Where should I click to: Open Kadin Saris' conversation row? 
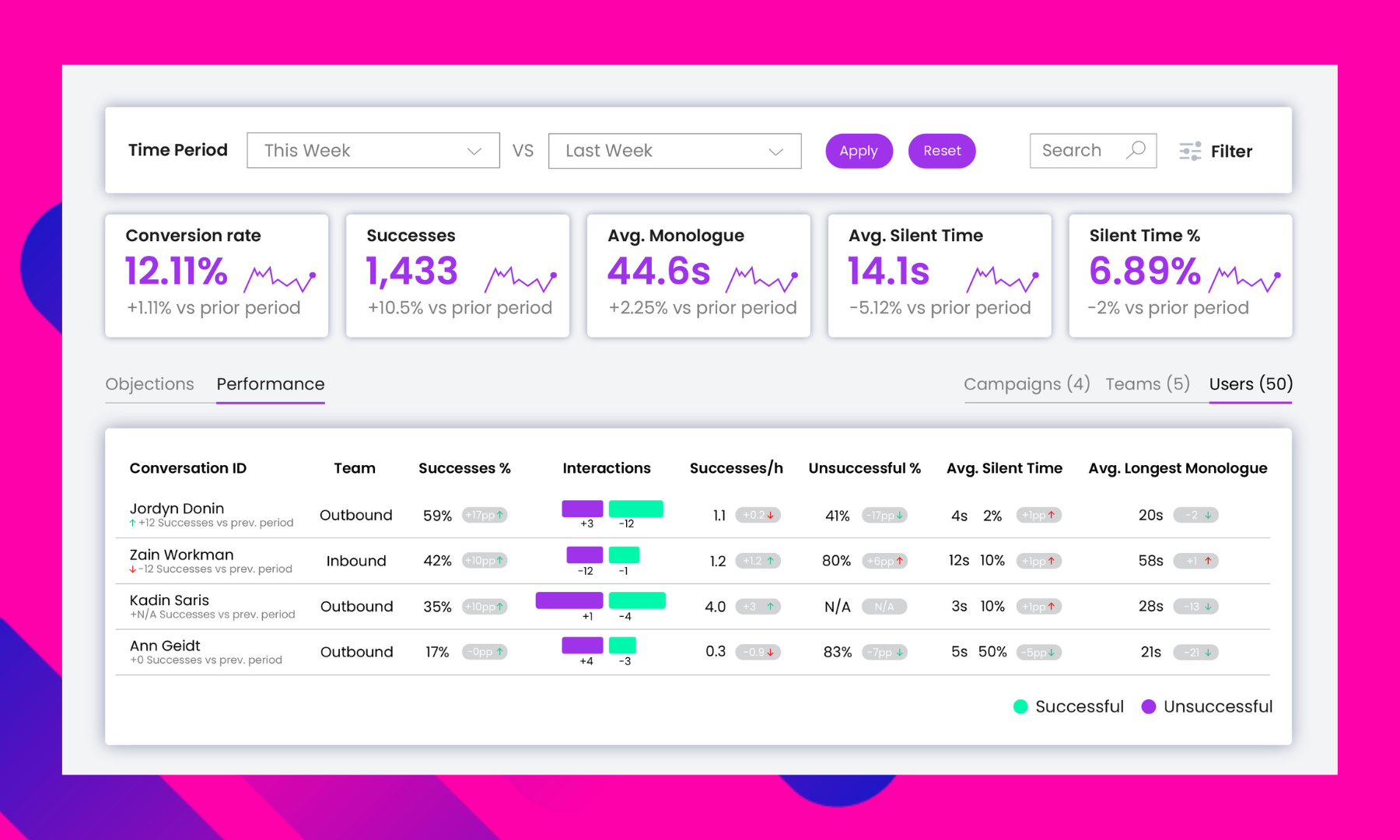[x=692, y=607]
